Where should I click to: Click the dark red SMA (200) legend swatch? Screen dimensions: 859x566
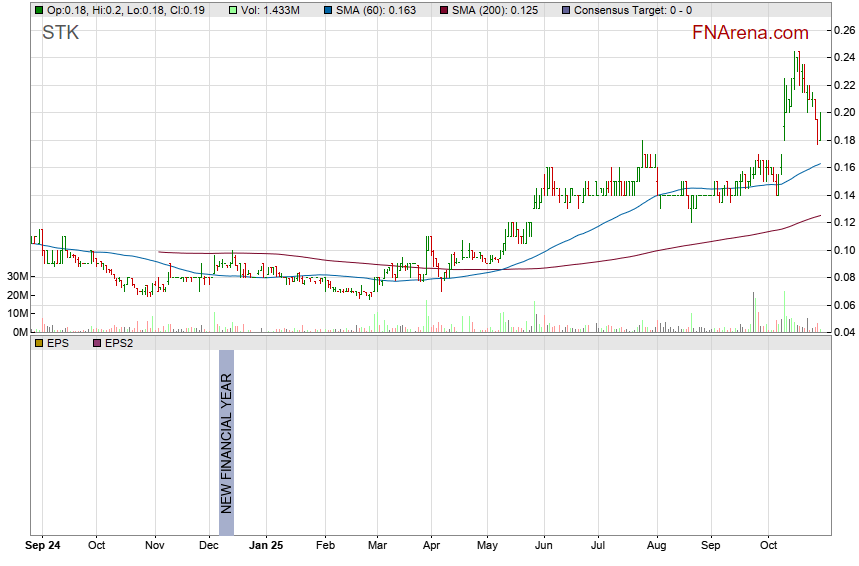coord(445,9)
